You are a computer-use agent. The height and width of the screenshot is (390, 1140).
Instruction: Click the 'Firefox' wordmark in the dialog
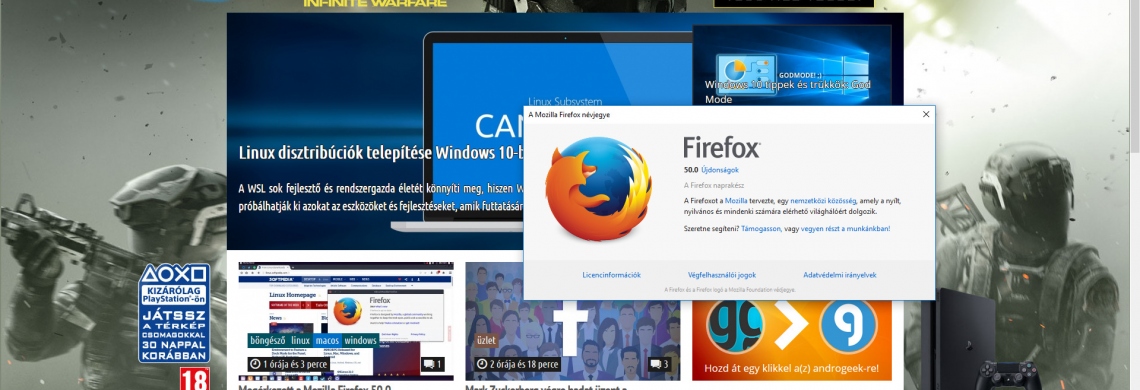(722, 148)
